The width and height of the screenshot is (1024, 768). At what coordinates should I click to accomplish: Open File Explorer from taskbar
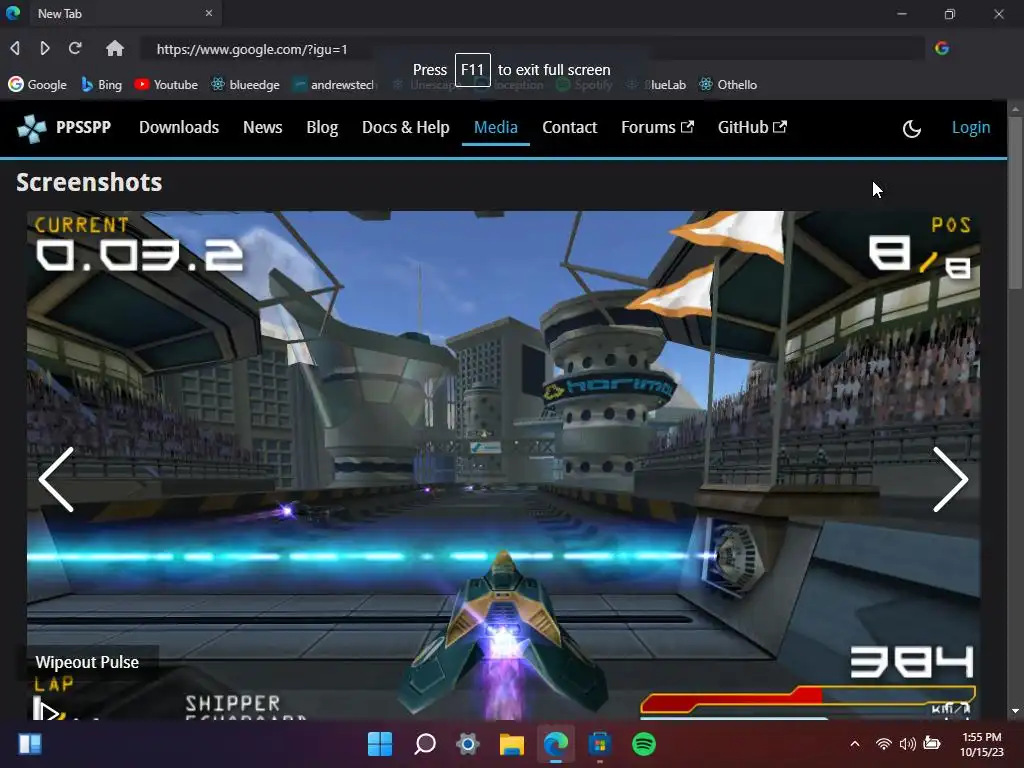[x=512, y=744]
